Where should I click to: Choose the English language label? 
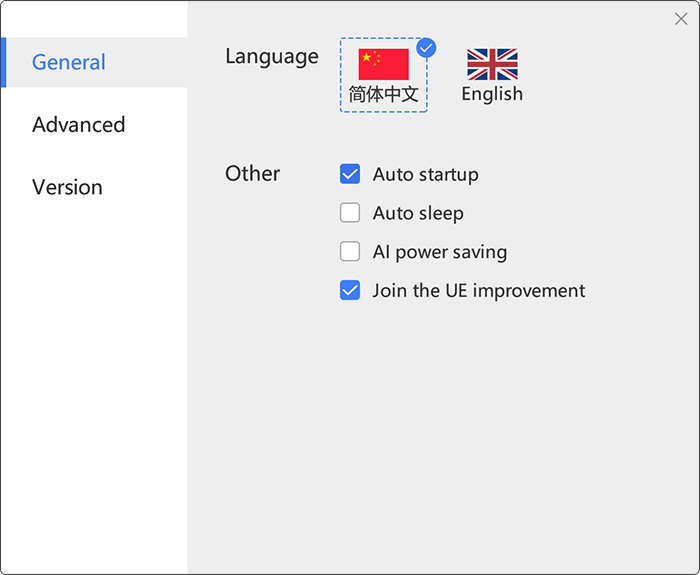[492, 94]
